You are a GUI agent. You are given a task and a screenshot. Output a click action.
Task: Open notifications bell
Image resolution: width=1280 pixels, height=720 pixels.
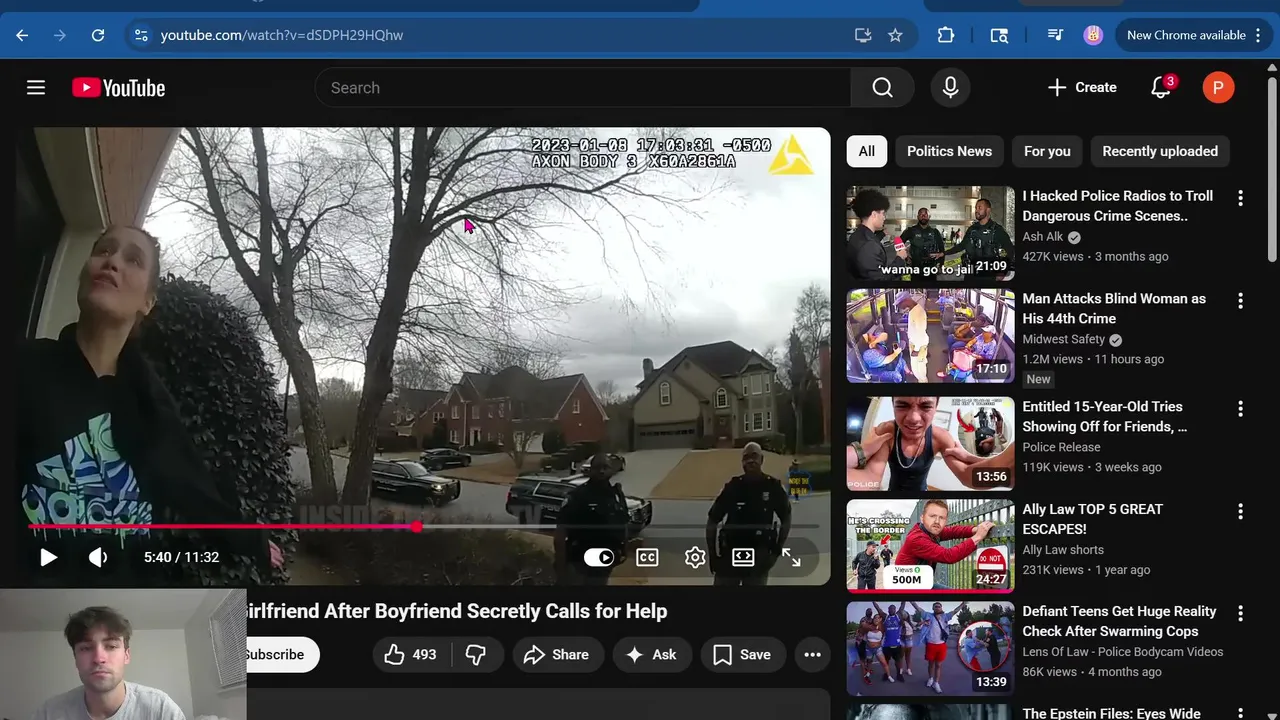point(1161,88)
